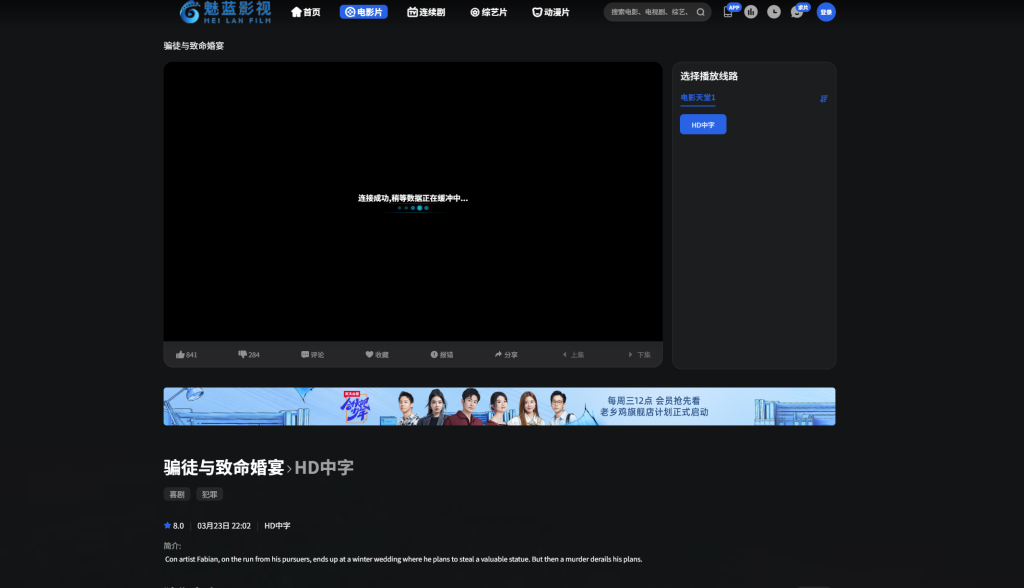Select the HD中字 playback source

pyautogui.click(x=703, y=123)
